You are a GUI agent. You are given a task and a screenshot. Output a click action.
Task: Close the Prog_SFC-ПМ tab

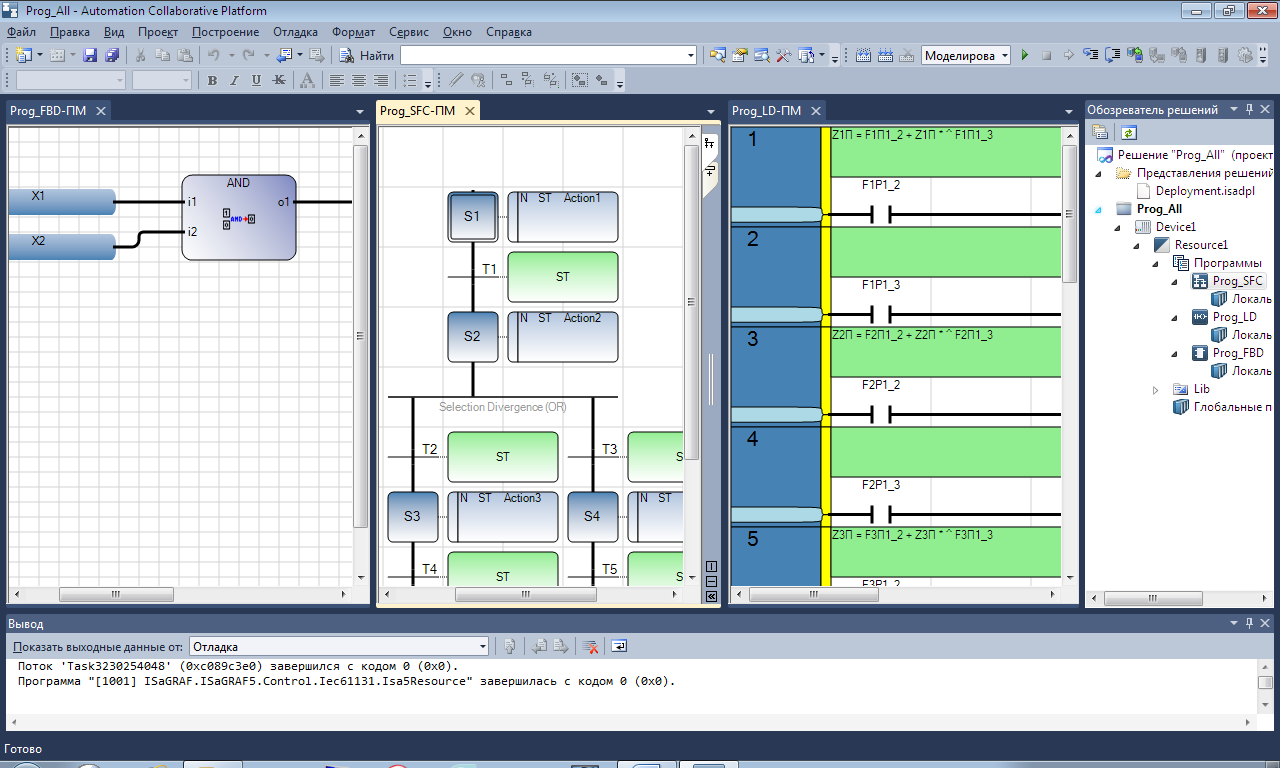[468, 111]
